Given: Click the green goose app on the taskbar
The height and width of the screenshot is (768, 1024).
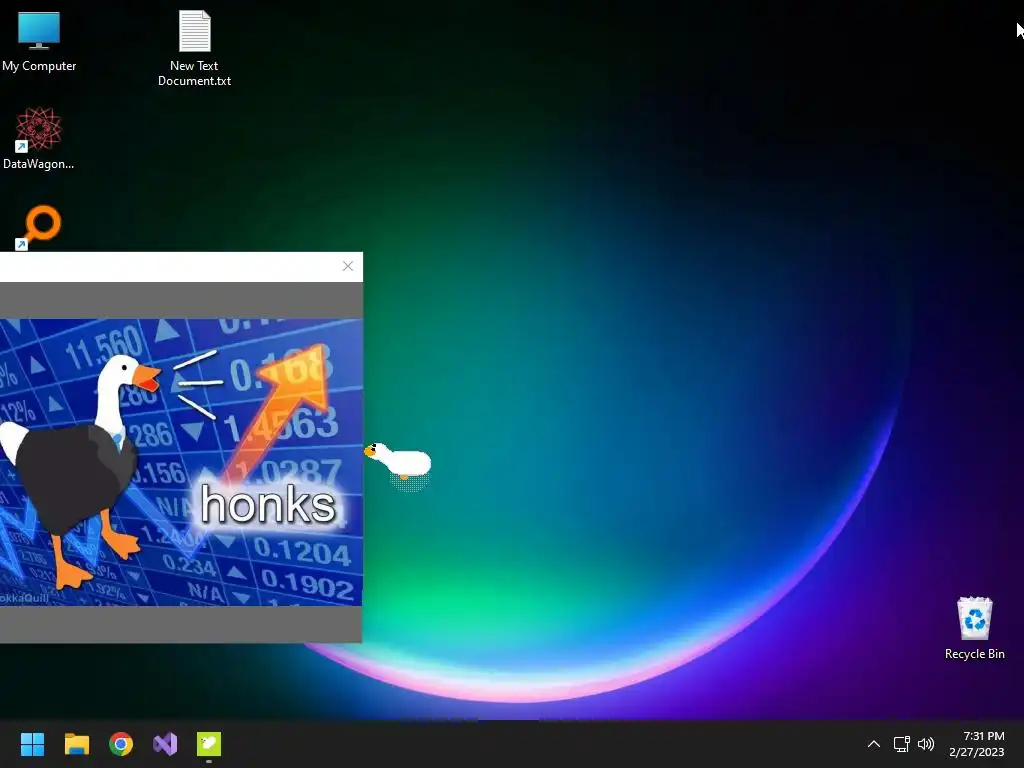Looking at the screenshot, I should (x=209, y=744).
